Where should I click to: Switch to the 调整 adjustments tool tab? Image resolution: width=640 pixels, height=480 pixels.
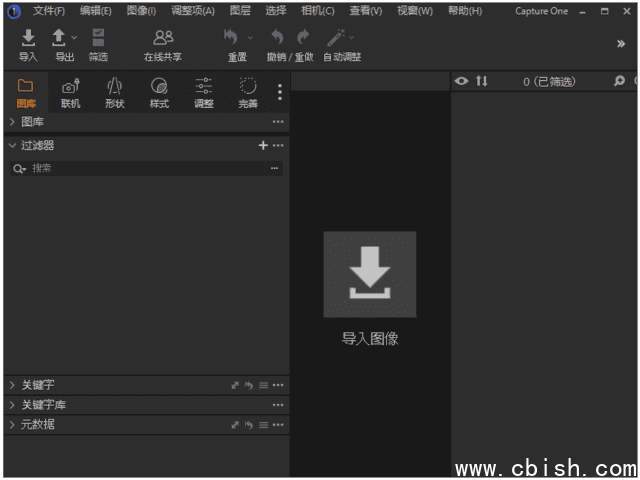coord(204,88)
